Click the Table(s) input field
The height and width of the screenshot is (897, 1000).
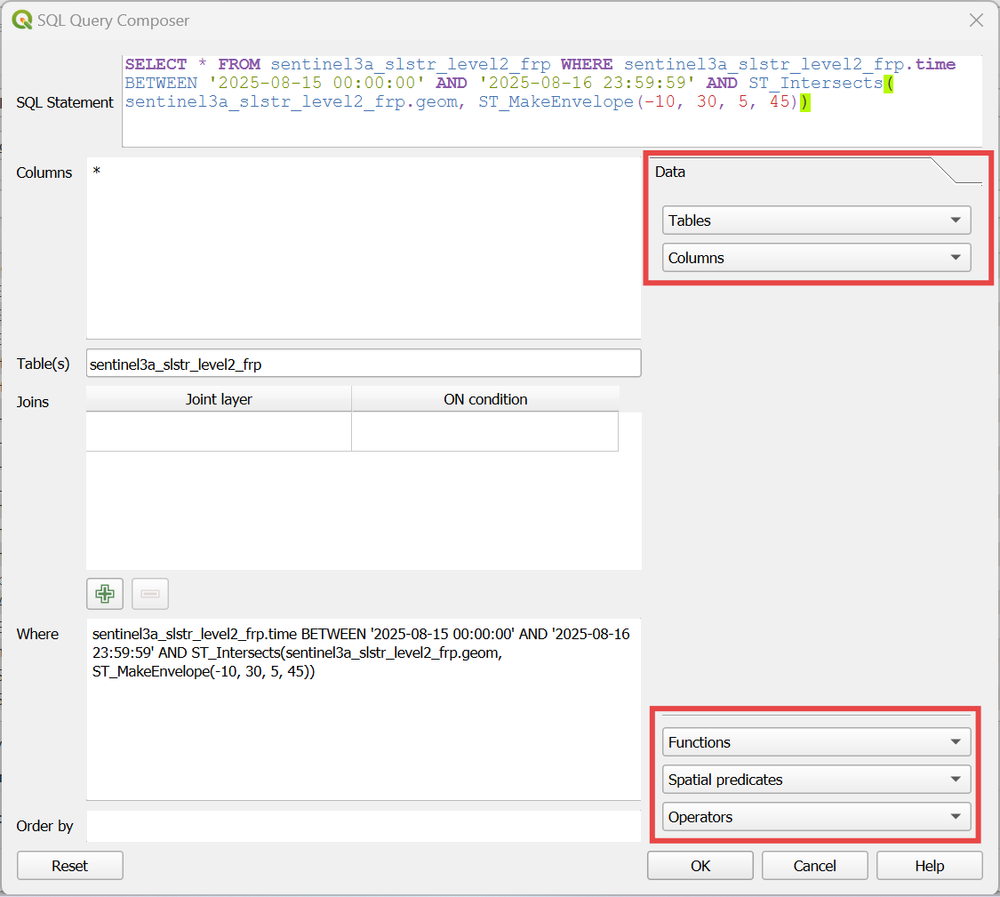tap(364, 364)
